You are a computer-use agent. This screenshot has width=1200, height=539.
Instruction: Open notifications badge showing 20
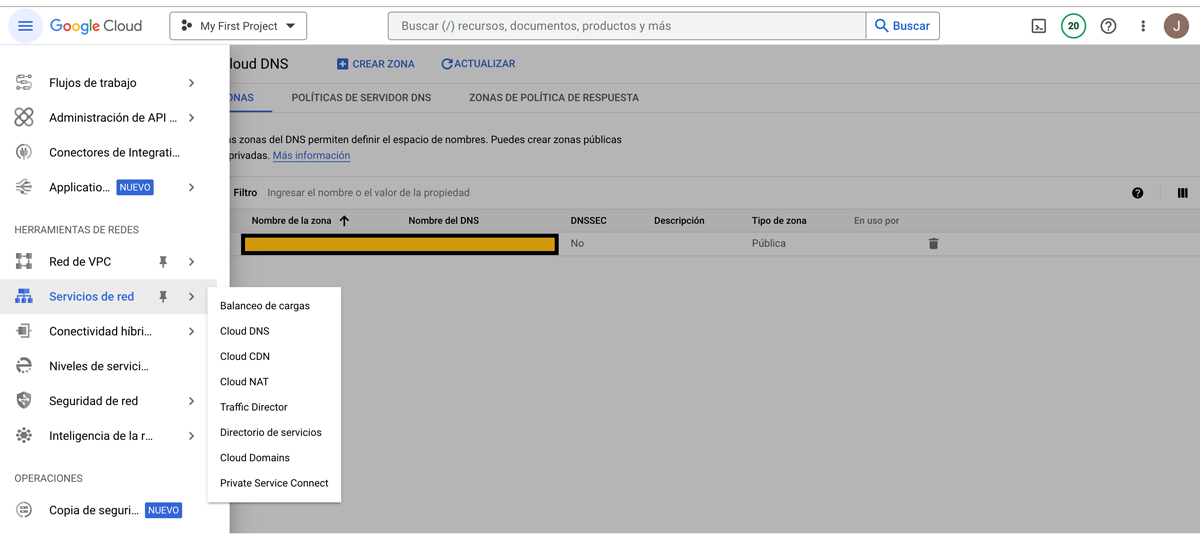tap(1073, 26)
